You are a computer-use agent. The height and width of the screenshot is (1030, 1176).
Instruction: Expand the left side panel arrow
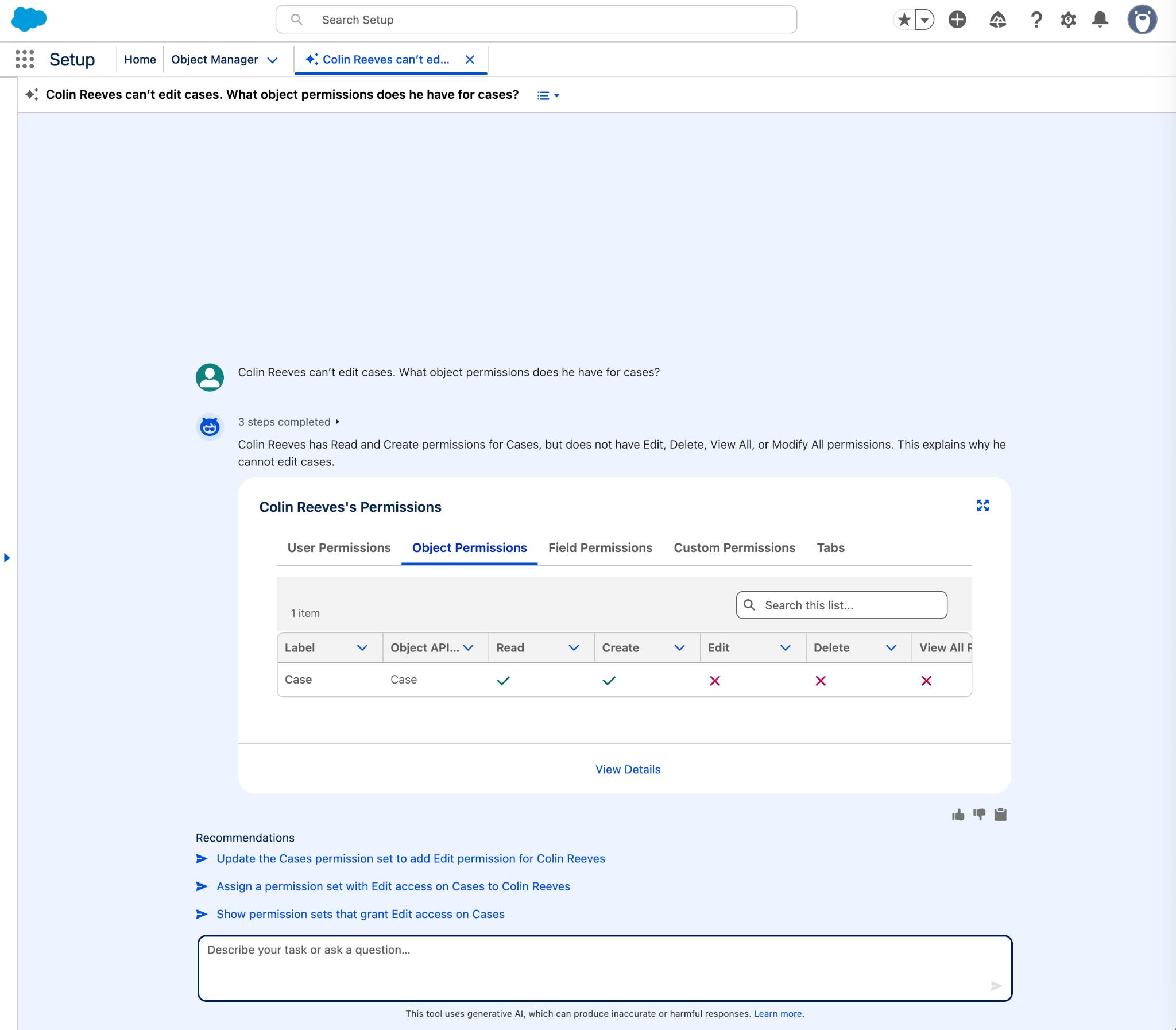tap(7, 558)
